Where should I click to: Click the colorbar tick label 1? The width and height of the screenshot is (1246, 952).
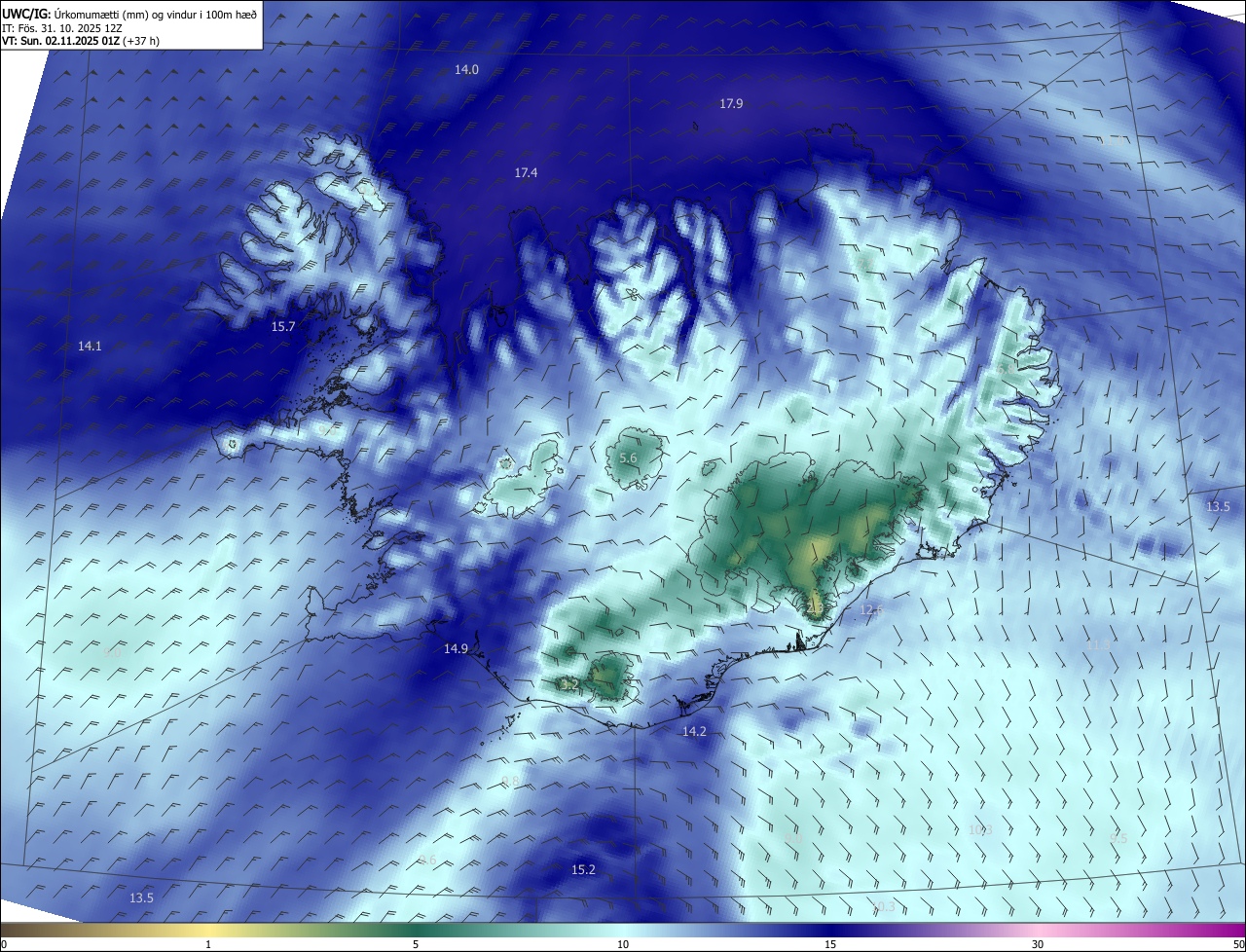pyautogui.click(x=208, y=944)
